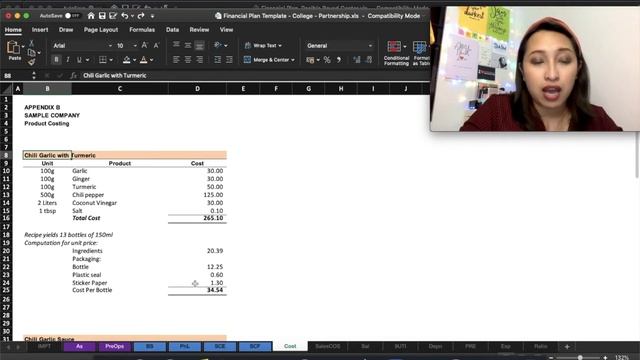Select the Cost Per Bottle value 34.54

pyautogui.click(x=197, y=290)
